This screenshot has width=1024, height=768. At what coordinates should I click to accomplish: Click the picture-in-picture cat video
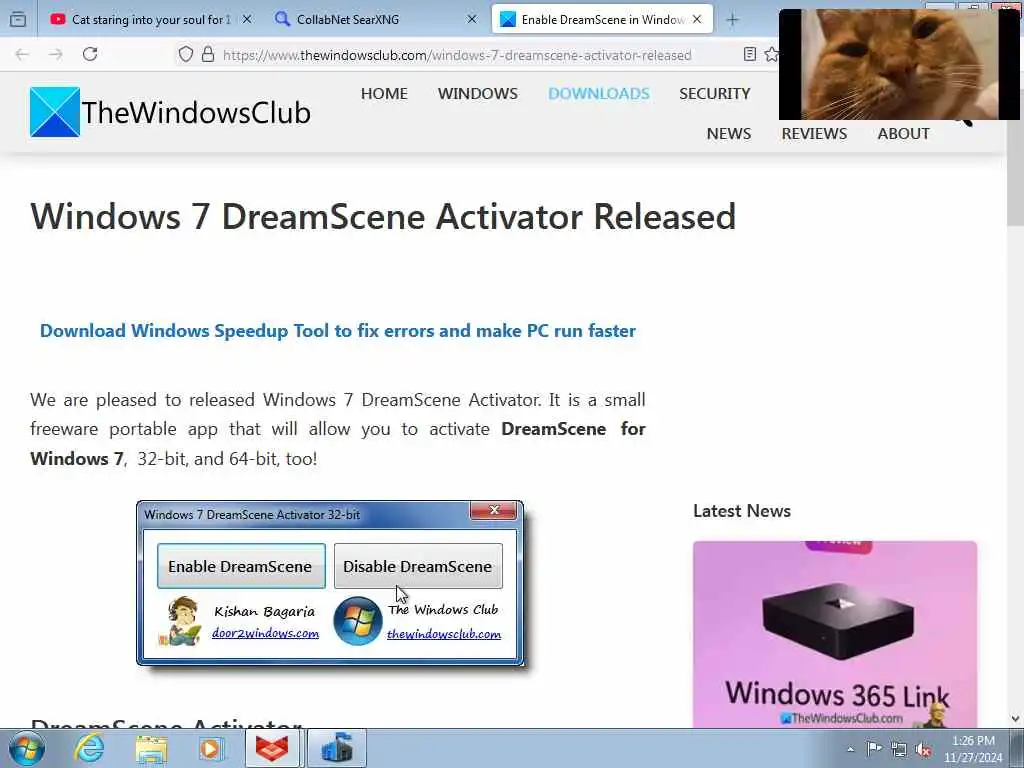tap(899, 64)
